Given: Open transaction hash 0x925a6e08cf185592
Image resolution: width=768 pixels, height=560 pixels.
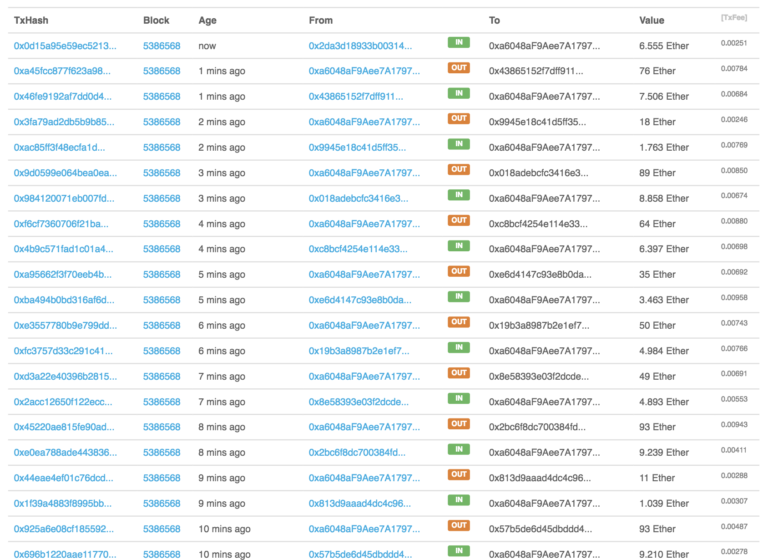Looking at the screenshot, I should [62, 529].
